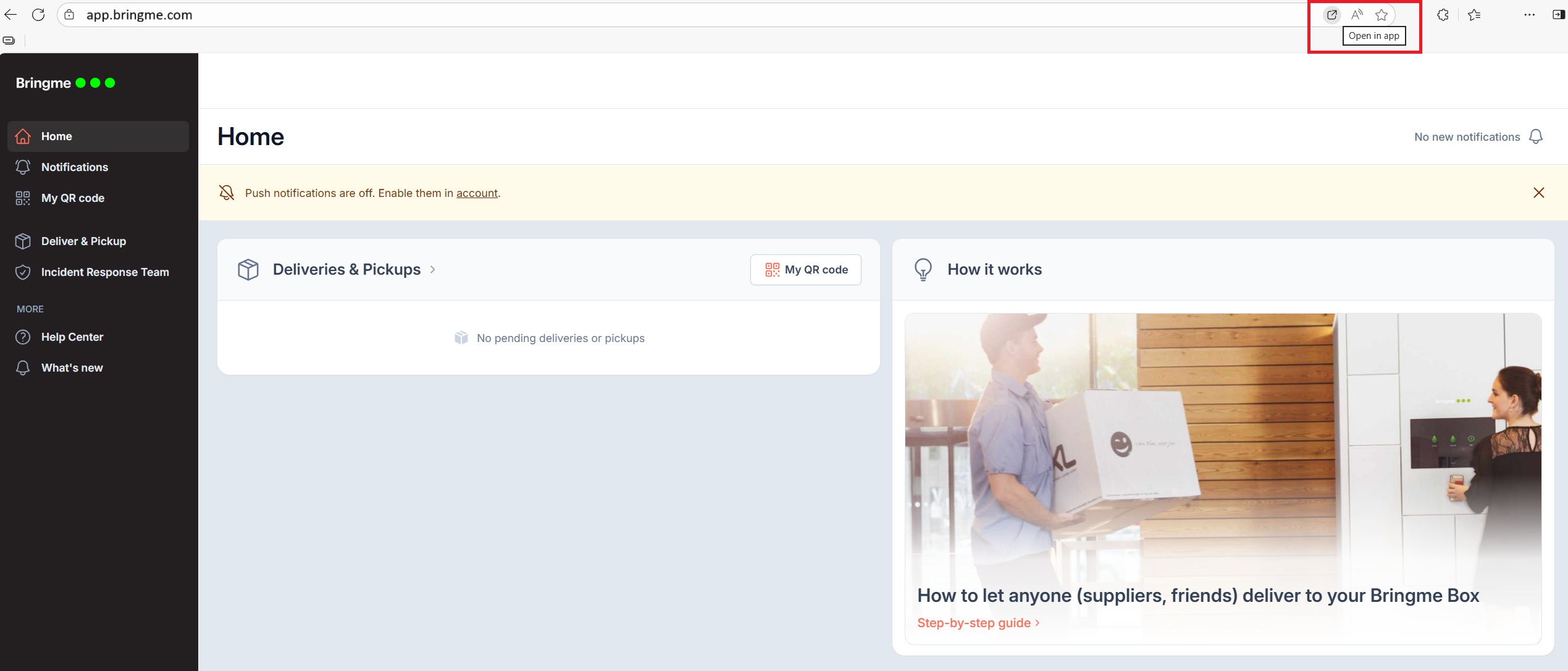
Task: Follow the account link in banner
Action: pos(477,193)
